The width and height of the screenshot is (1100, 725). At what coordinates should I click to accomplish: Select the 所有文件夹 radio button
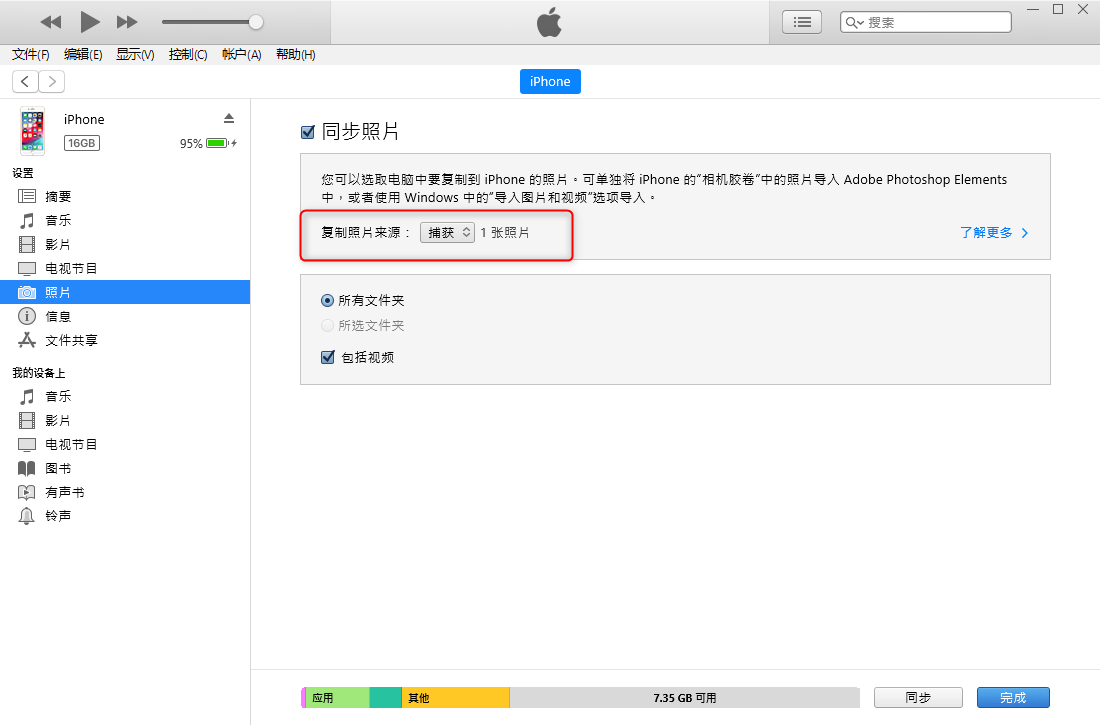click(x=327, y=300)
